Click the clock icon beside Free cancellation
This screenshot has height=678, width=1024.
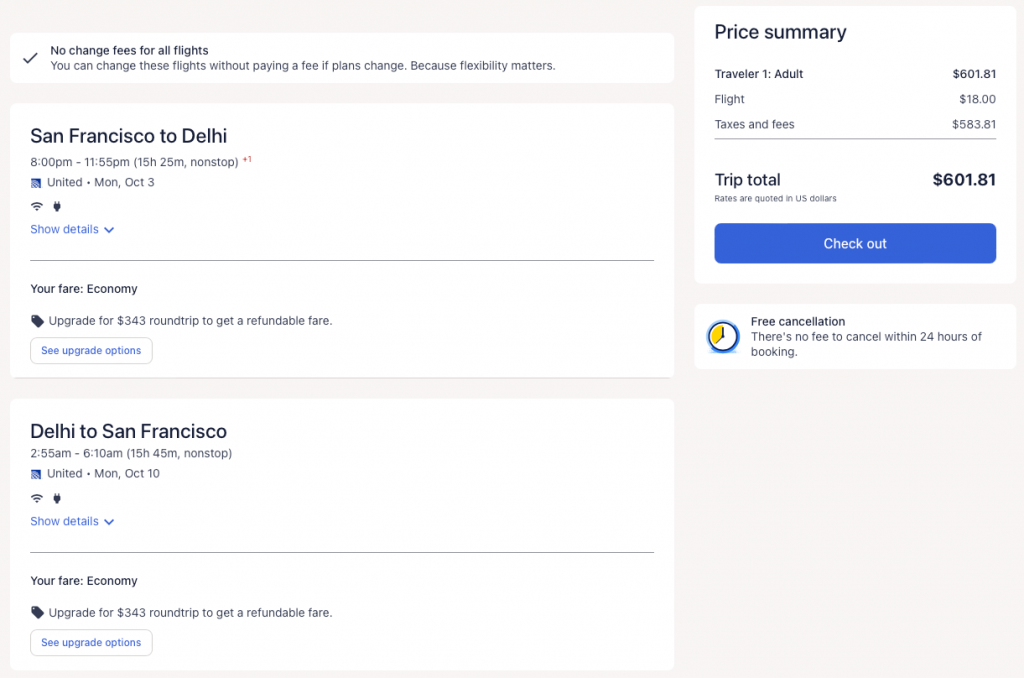coord(722,337)
